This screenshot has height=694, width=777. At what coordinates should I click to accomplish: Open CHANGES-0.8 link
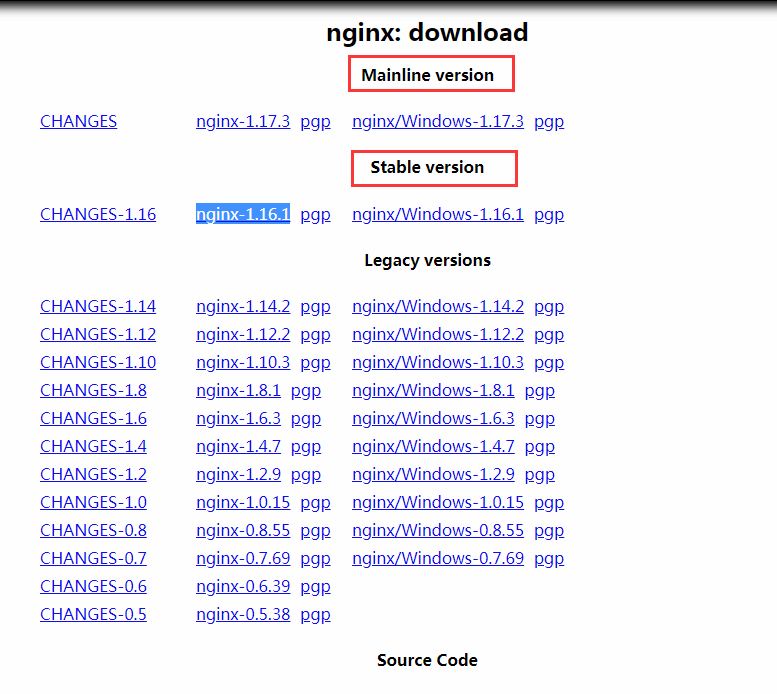point(93,531)
